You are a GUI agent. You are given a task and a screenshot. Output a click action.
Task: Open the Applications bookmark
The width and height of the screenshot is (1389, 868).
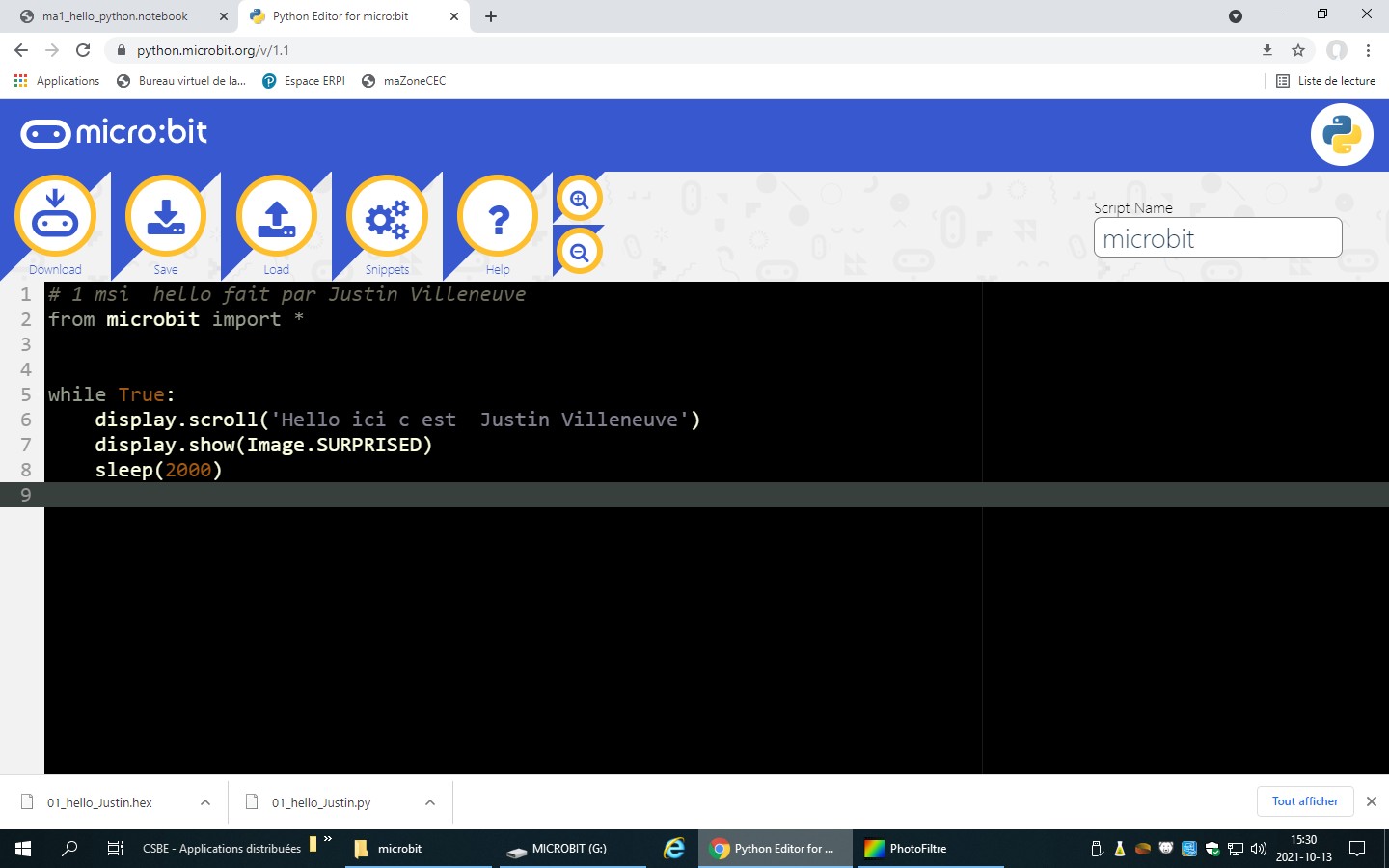[57, 81]
